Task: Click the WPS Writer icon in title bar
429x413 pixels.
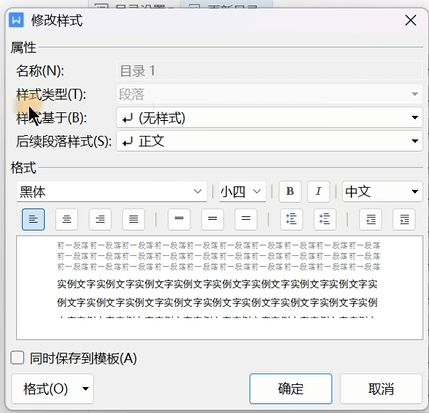Action: click(16, 20)
